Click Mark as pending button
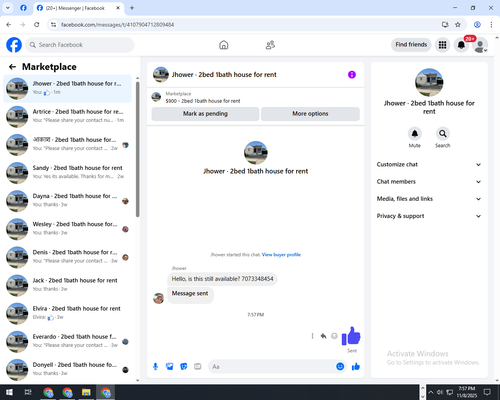 click(x=205, y=114)
